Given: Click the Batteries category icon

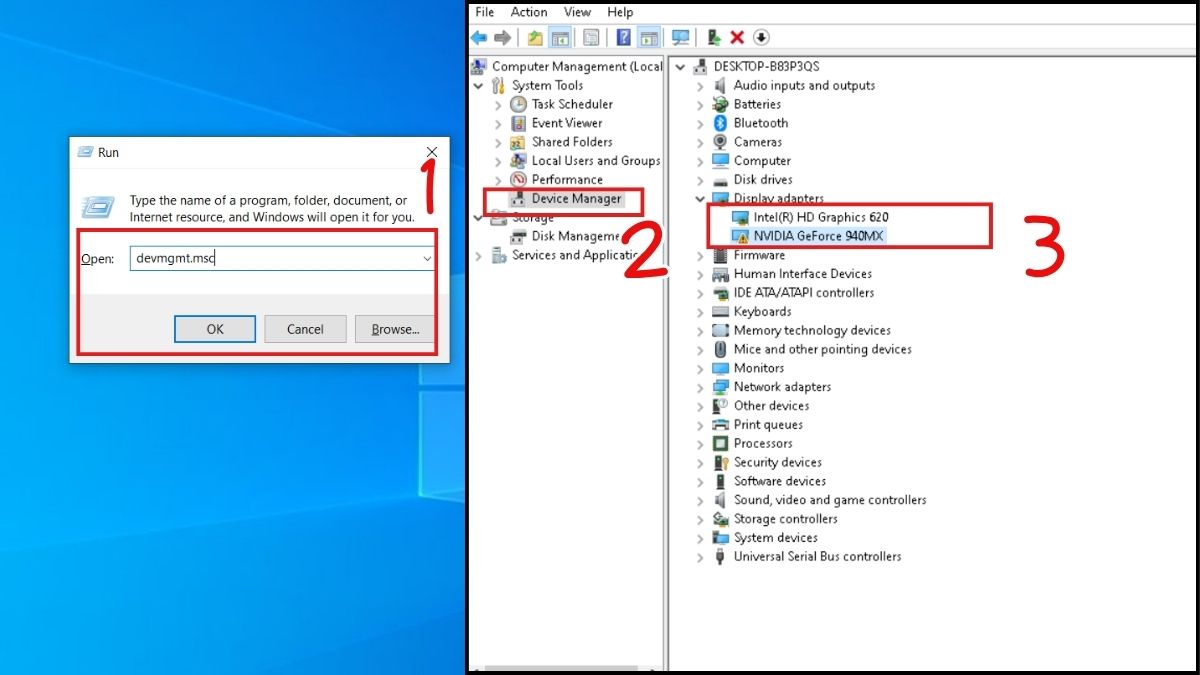Looking at the screenshot, I should 720,104.
